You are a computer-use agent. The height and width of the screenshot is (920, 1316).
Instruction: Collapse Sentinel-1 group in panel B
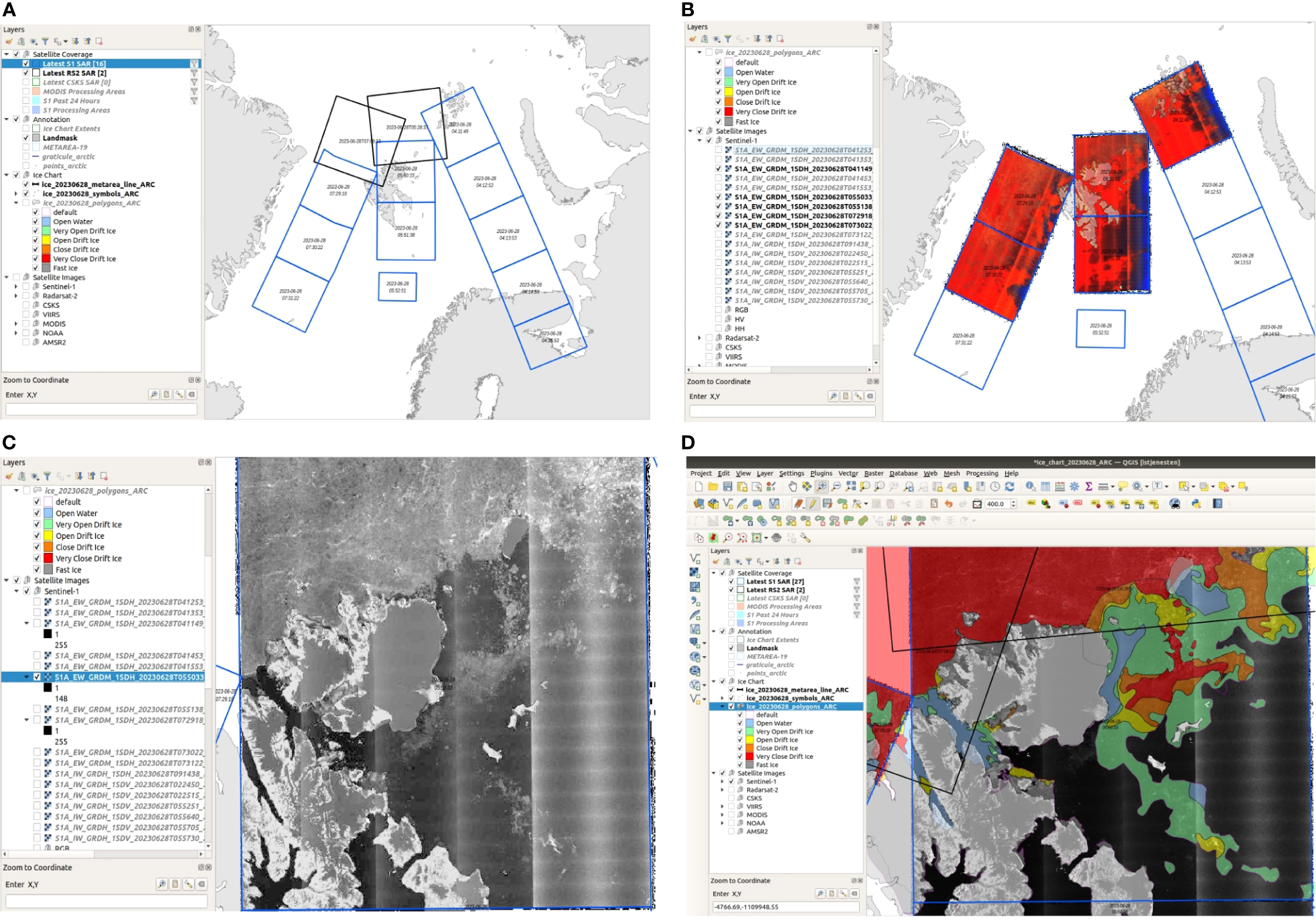pyautogui.click(x=699, y=141)
